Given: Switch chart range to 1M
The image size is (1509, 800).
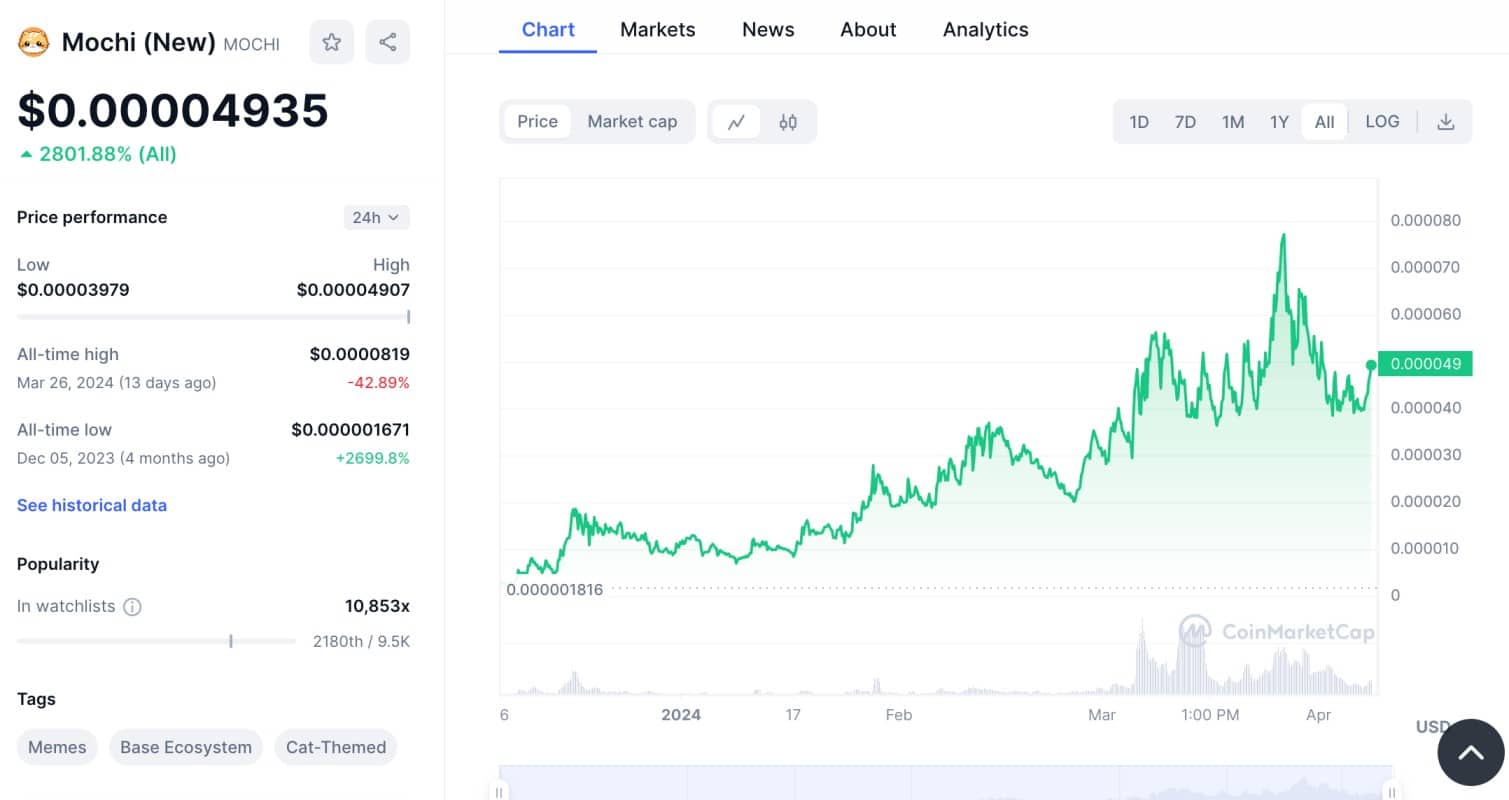Looking at the screenshot, I should (x=1233, y=122).
